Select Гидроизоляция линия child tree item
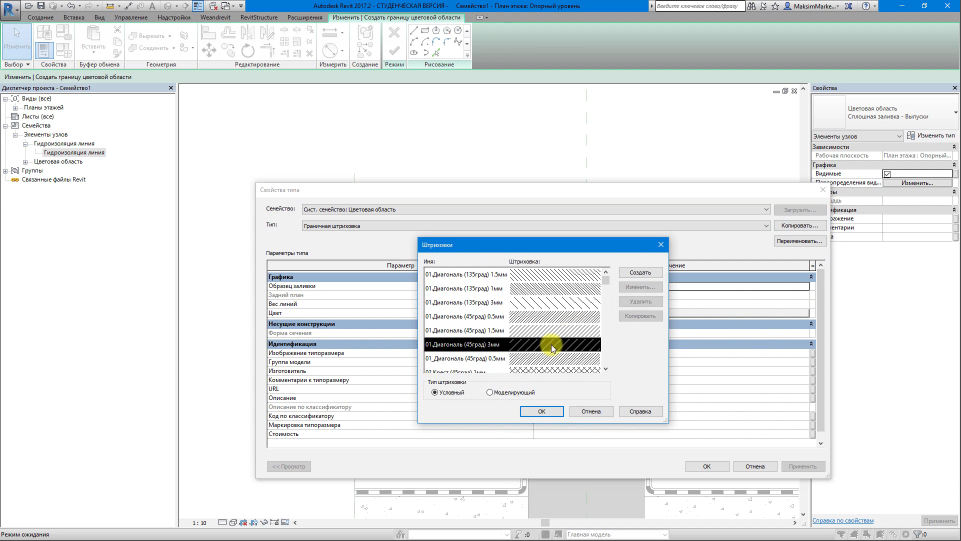Image resolution: width=961 pixels, height=541 pixels. coord(74,153)
